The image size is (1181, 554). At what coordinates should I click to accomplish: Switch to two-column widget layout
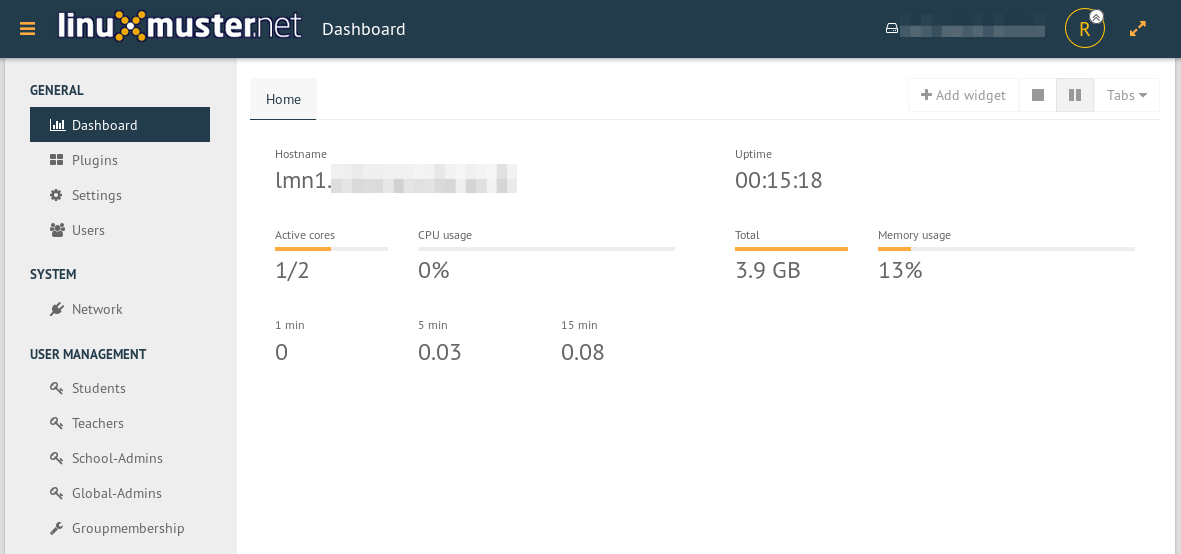[x=1075, y=95]
